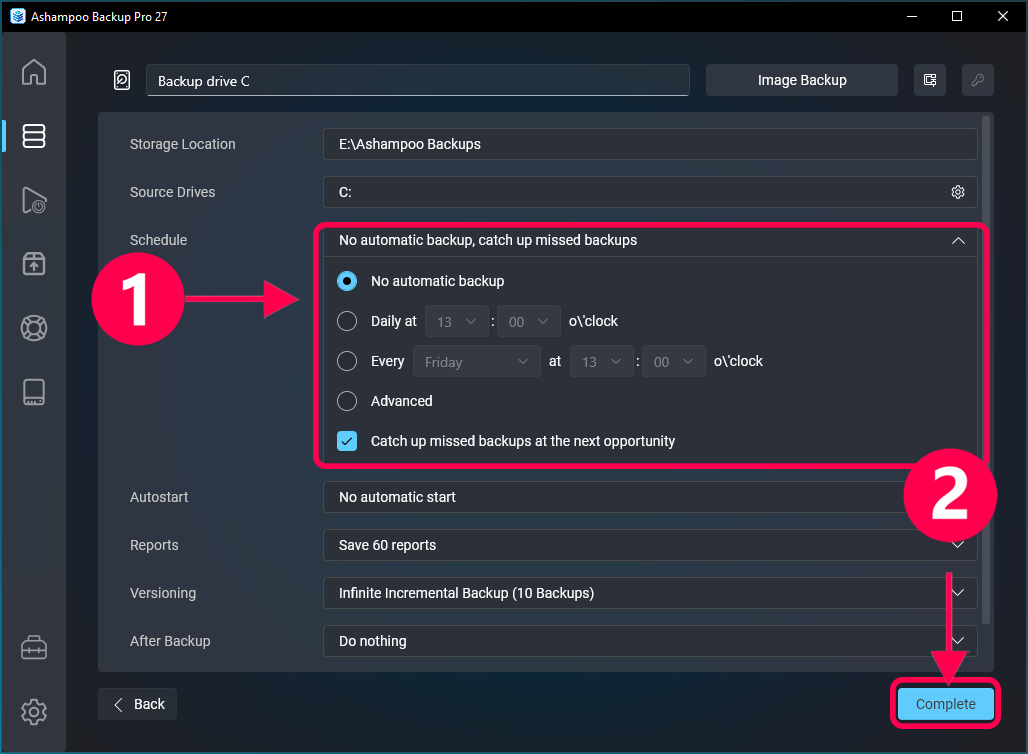Open the Home sidebar icon
1028x754 pixels.
(33, 72)
